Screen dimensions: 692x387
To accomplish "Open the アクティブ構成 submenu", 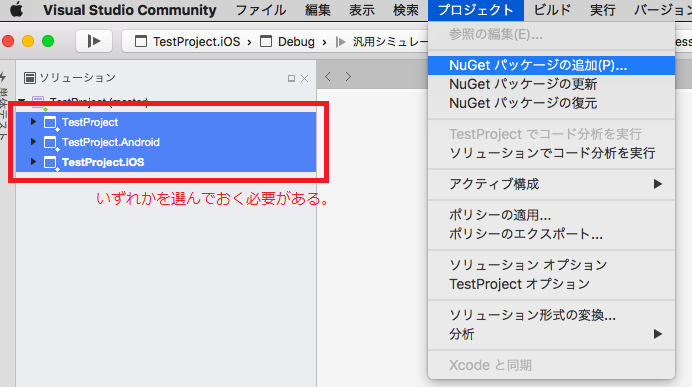I will coord(551,184).
